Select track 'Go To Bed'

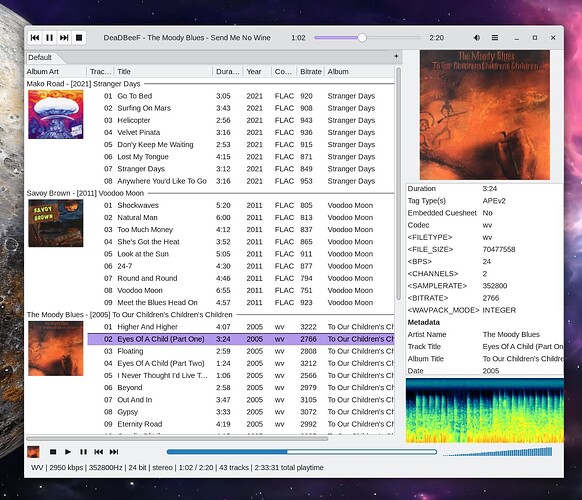pos(241,96)
